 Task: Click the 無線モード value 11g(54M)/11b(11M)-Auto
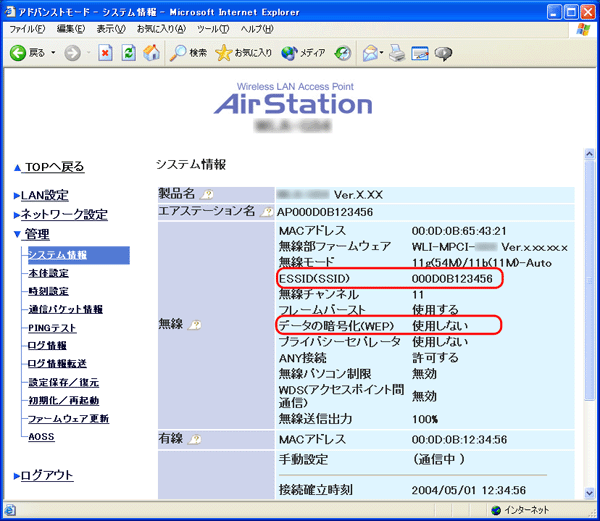(481, 263)
